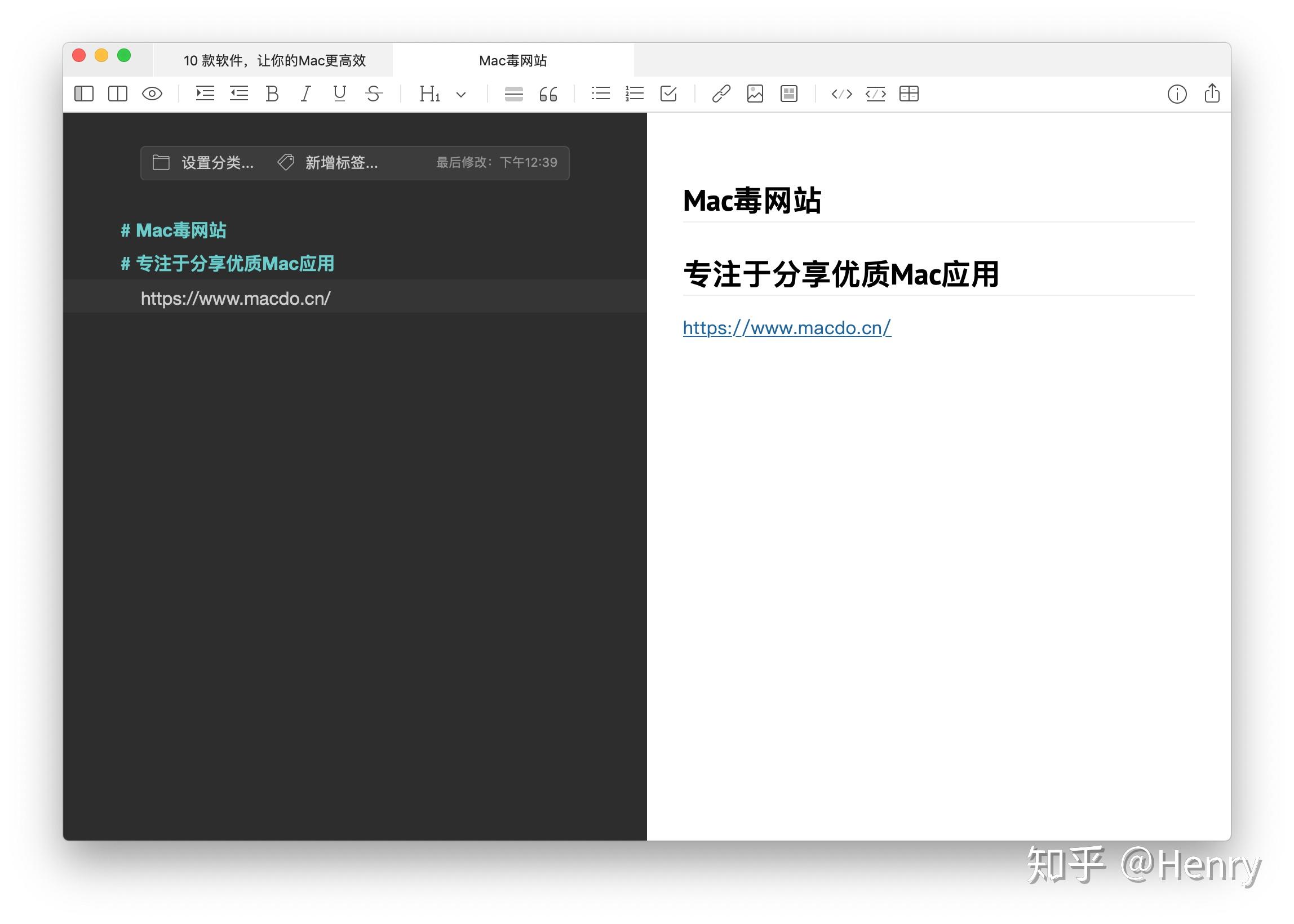Open the share/export menu

tap(1212, 93)
